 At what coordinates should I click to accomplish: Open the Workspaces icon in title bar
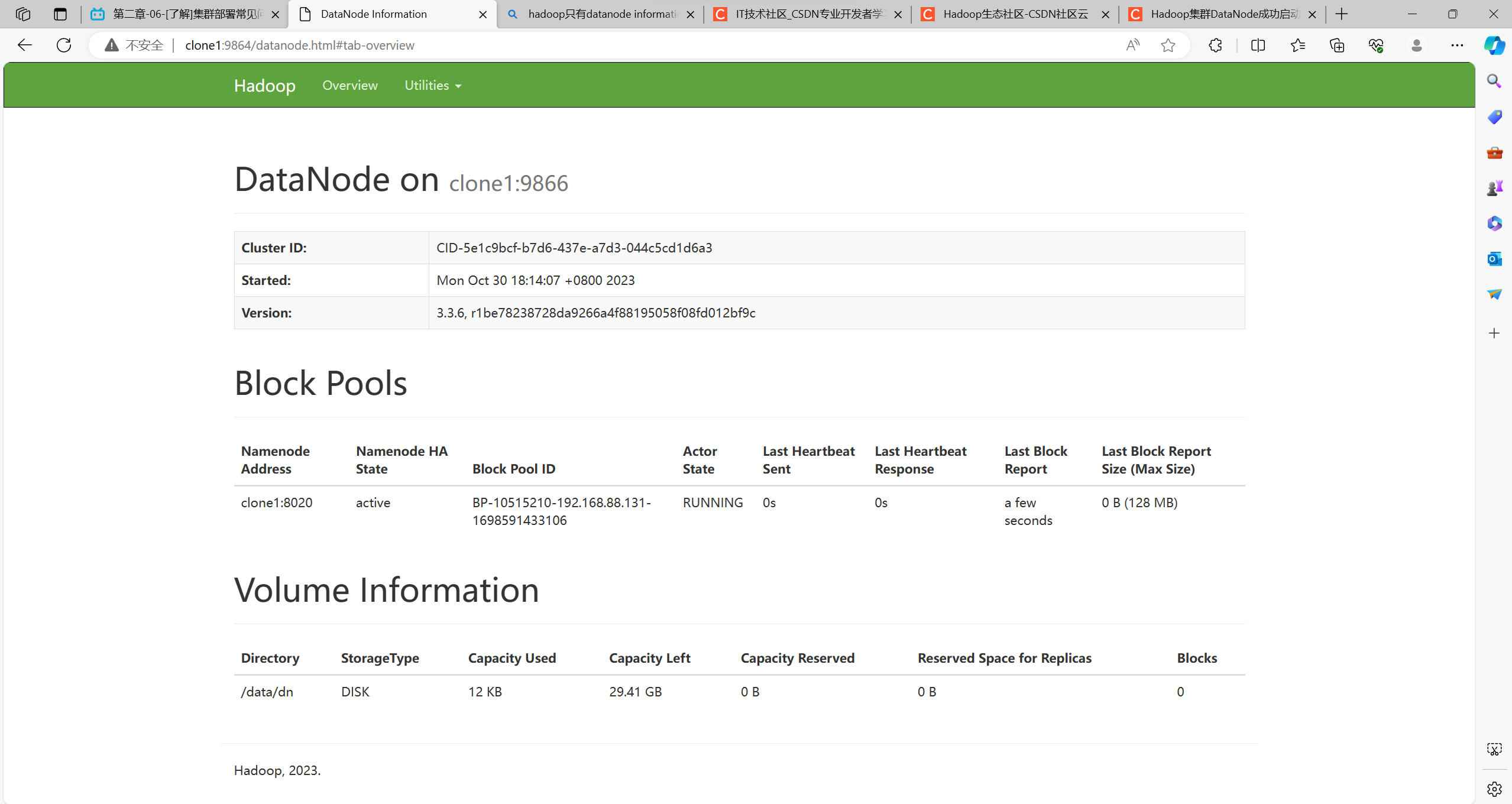[x=23, y=14]
